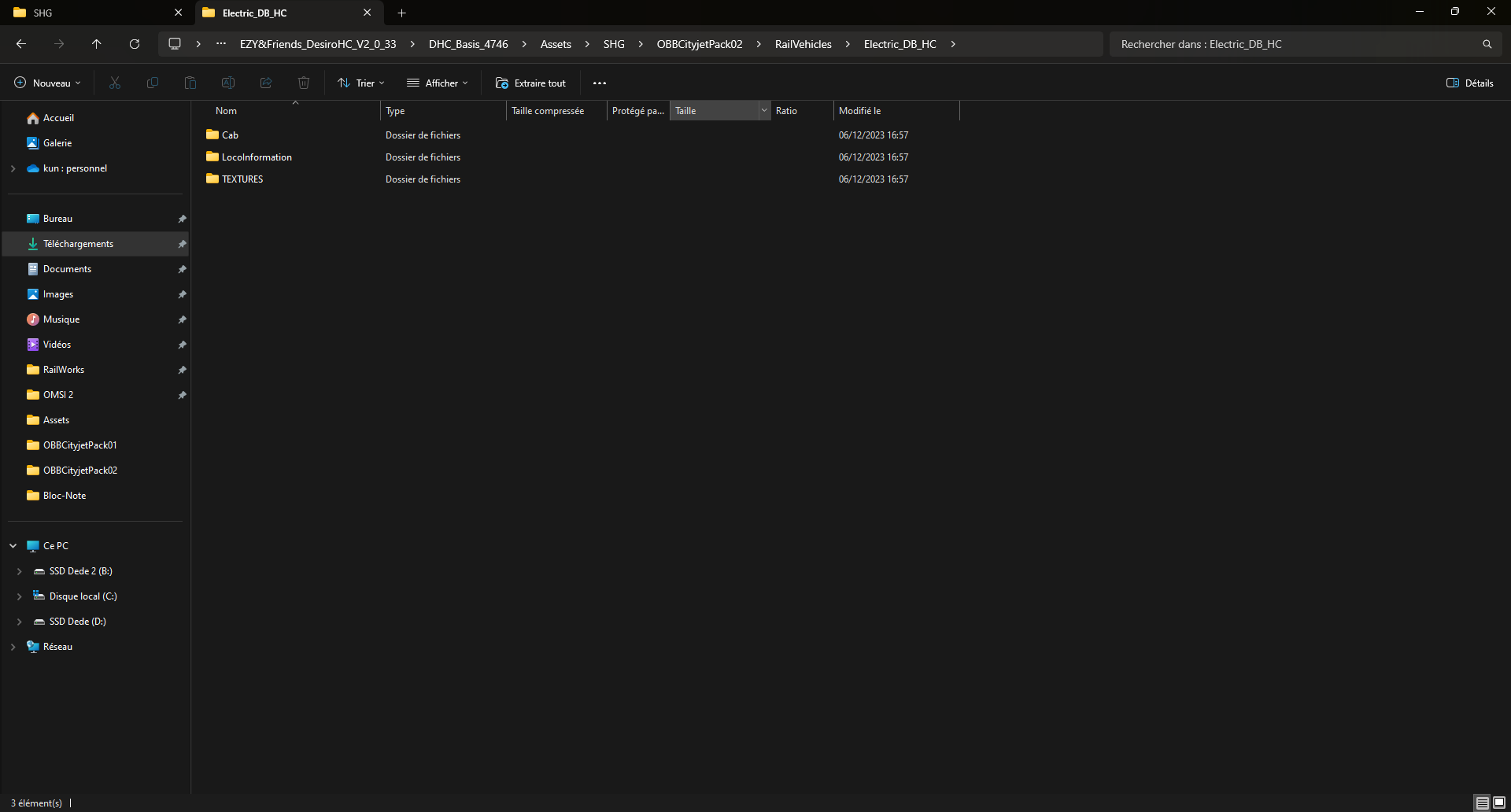Go back to the previous folder
Image resolution: width=1511 pixels, height=812 pixels.
click(x=21, y=44)
